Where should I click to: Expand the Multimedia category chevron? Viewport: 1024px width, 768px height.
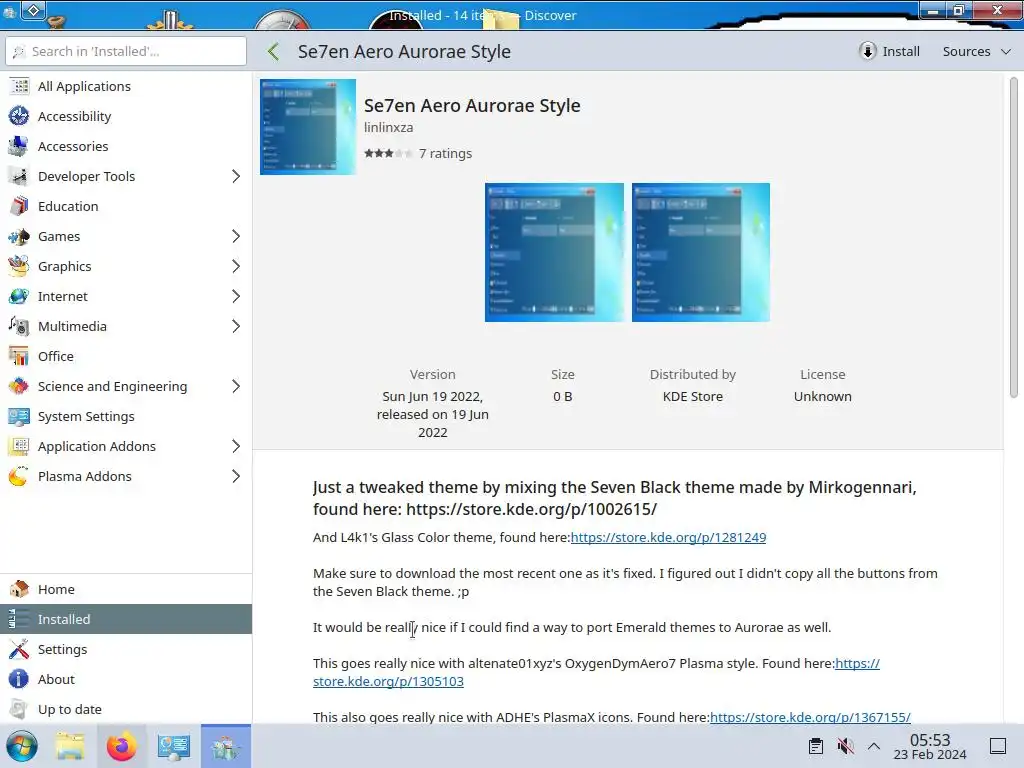[x=236, y=327]
